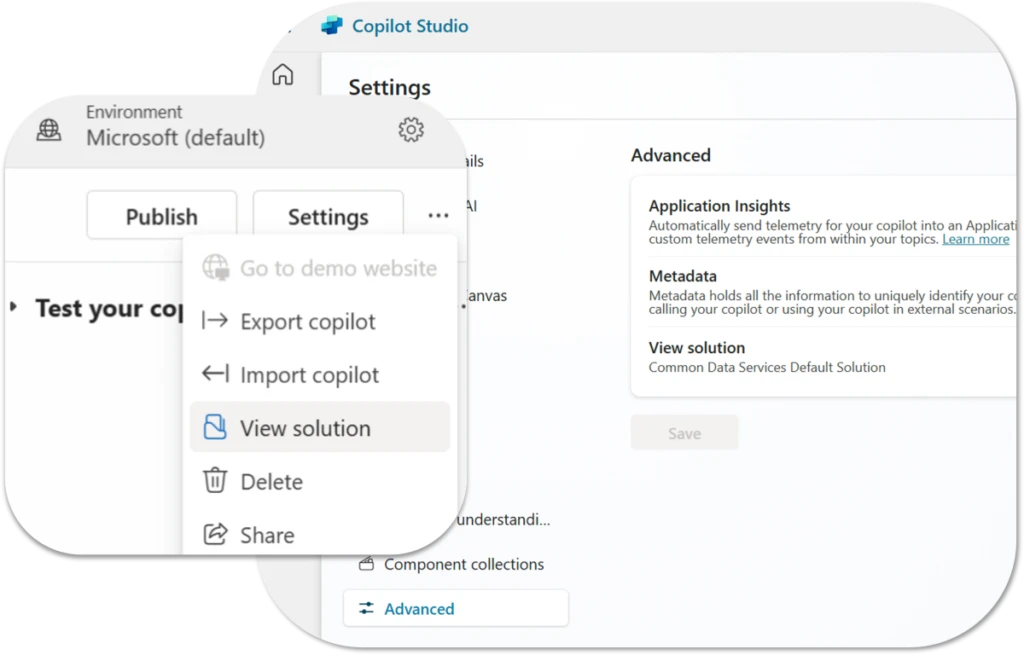The height and width of the screenshot is (655, 1024).
Task: Click the Import copilot arrow icon
Action: point(213,374)
